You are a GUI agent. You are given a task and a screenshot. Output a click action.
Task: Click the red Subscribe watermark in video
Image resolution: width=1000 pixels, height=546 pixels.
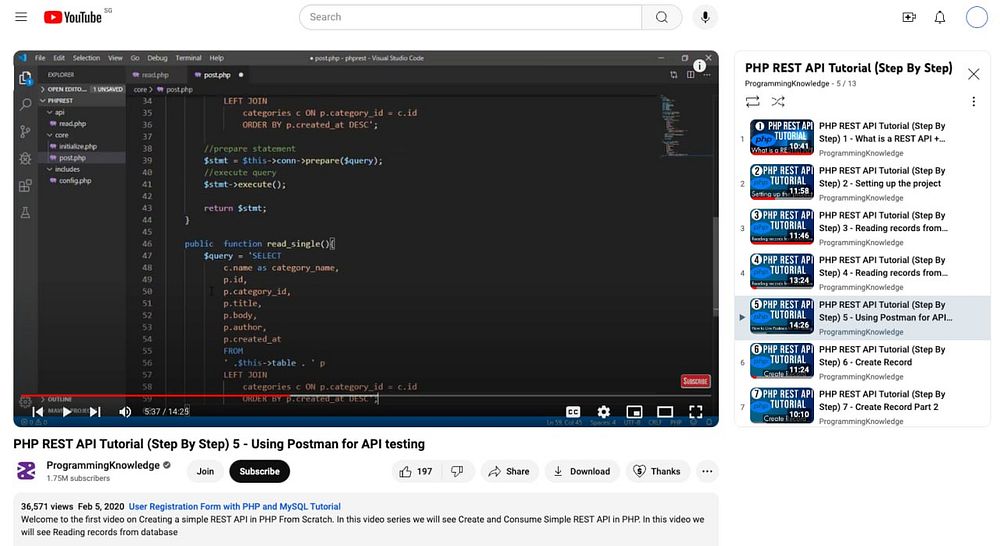695,381
